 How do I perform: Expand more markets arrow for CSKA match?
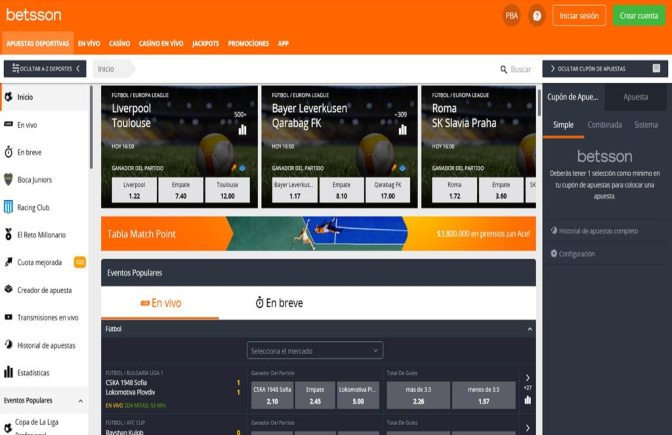click(528, 378)
